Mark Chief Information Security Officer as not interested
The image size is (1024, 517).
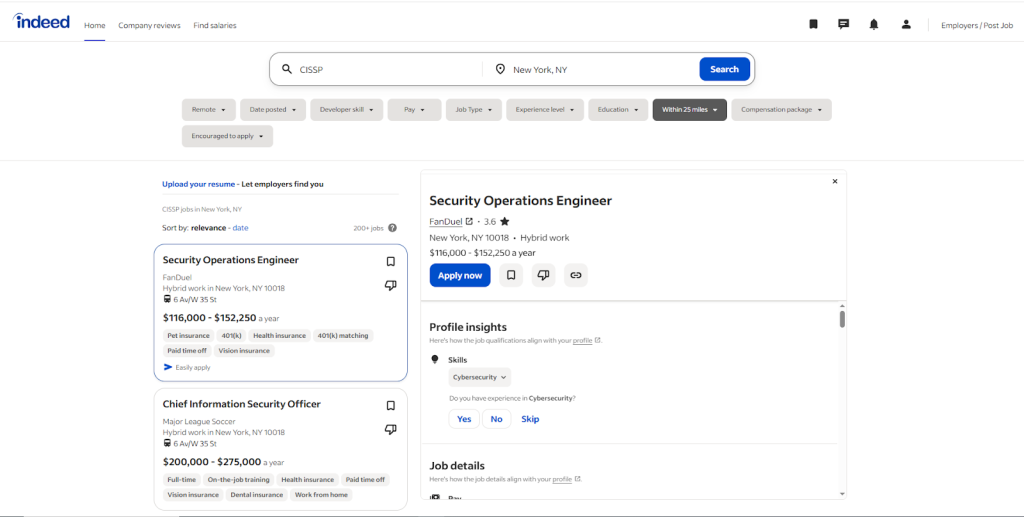pos(391,430)
